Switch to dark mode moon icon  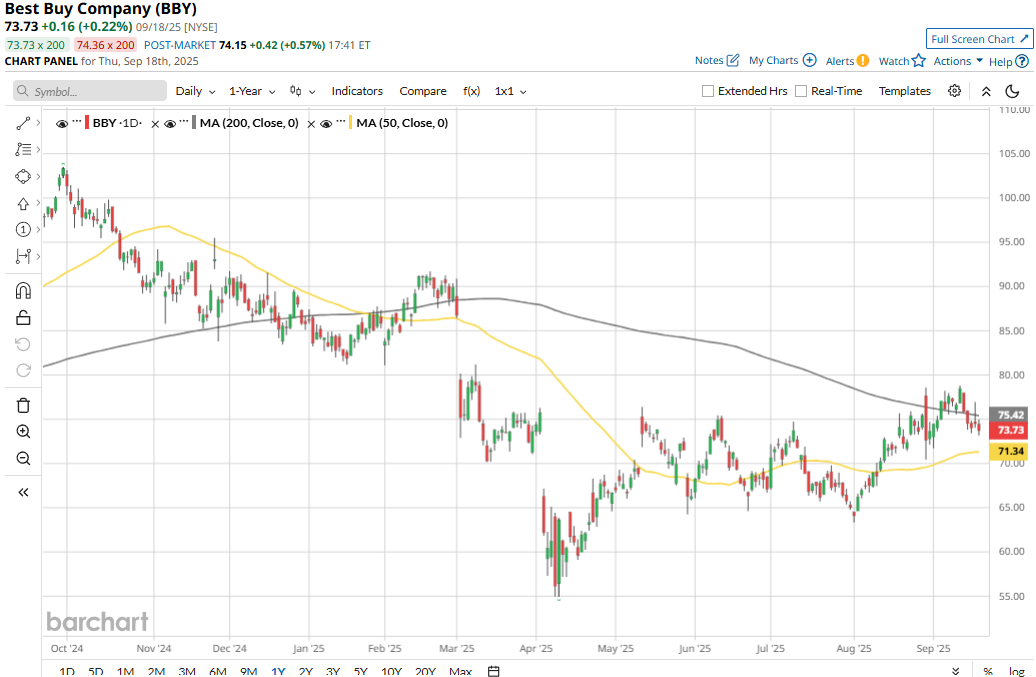pos(1012,91)
